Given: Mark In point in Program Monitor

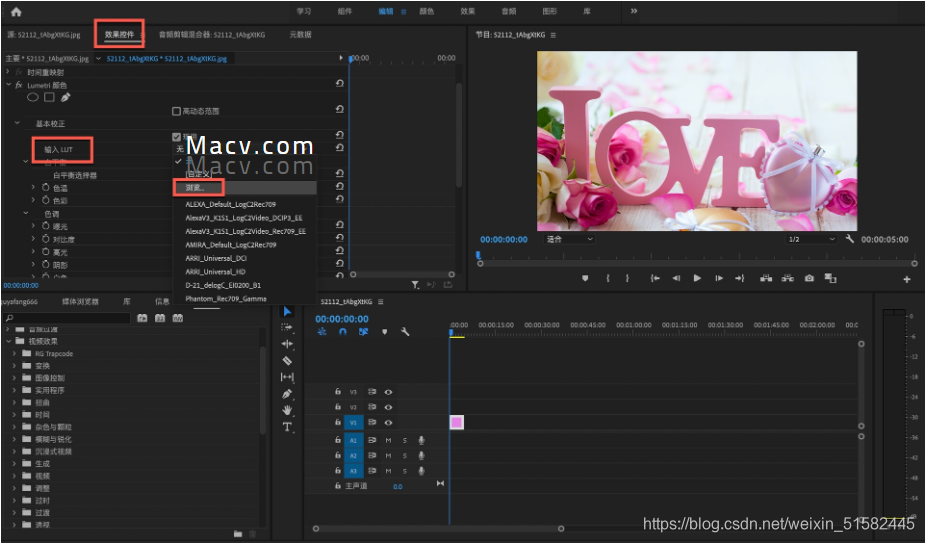Looking at the screenshot, I should (608, 278).
